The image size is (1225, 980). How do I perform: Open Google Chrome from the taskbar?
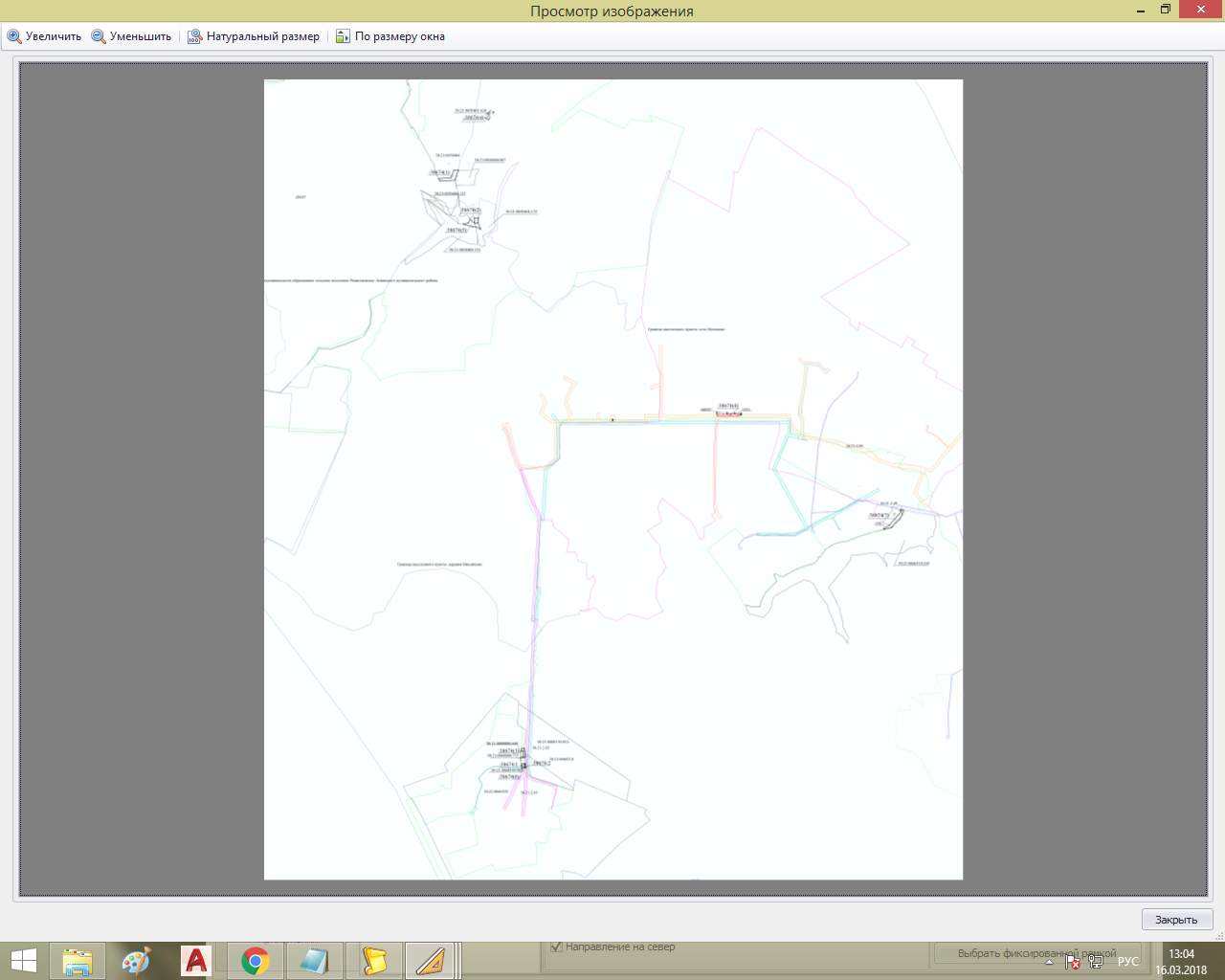coord(255,961)
